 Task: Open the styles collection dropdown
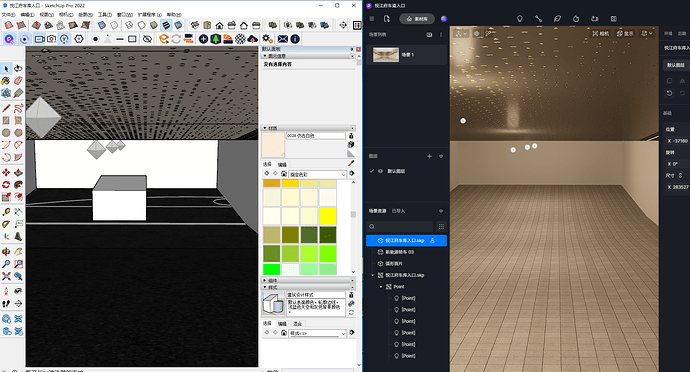(317, 333)
